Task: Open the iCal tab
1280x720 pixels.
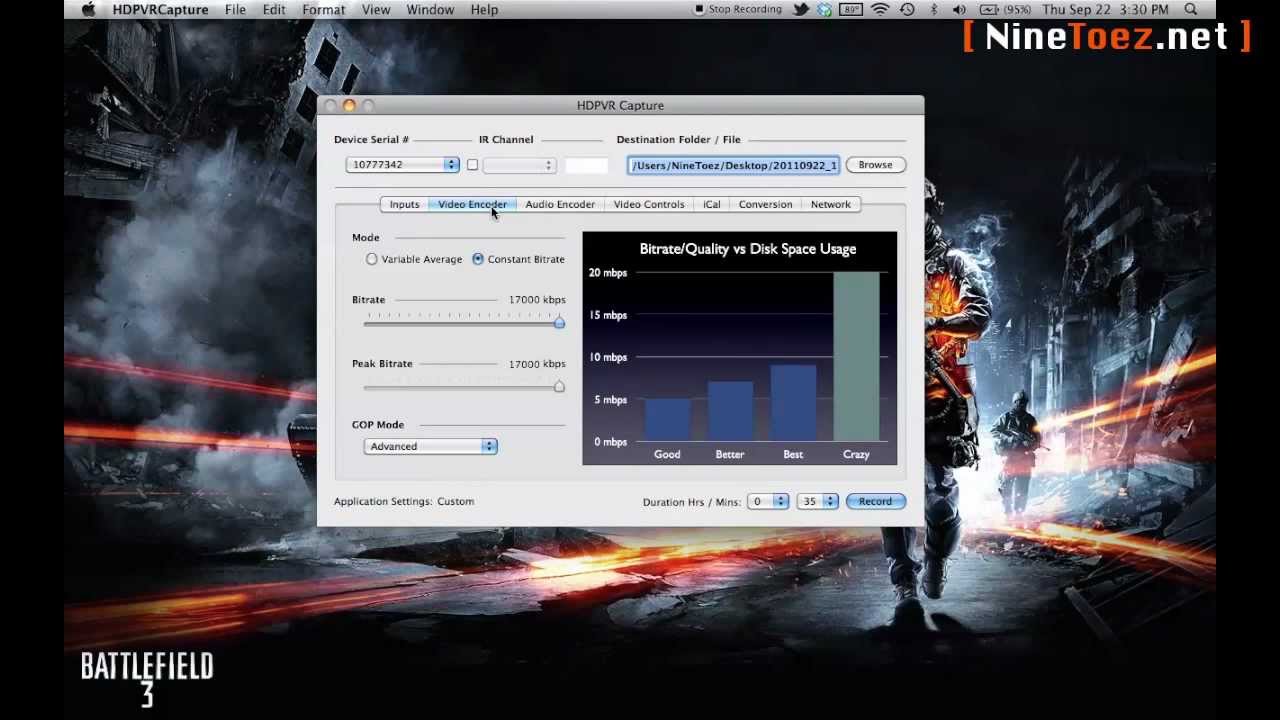Action: [x=711, y=204]
